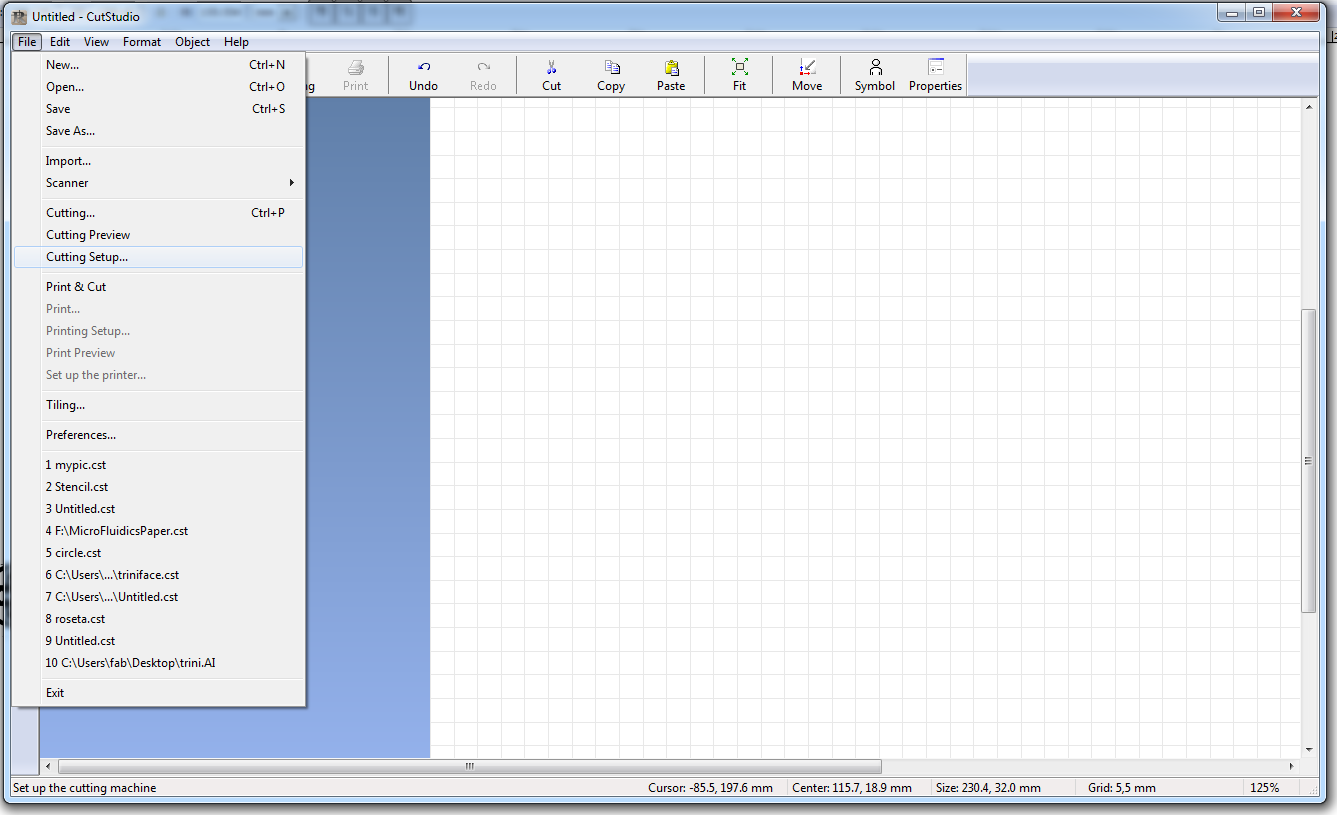This screenshot has height=815, width=1337.
Task: Open recent file F:\MicroFluidicsPaper.cst
Action: pos(158,531)
